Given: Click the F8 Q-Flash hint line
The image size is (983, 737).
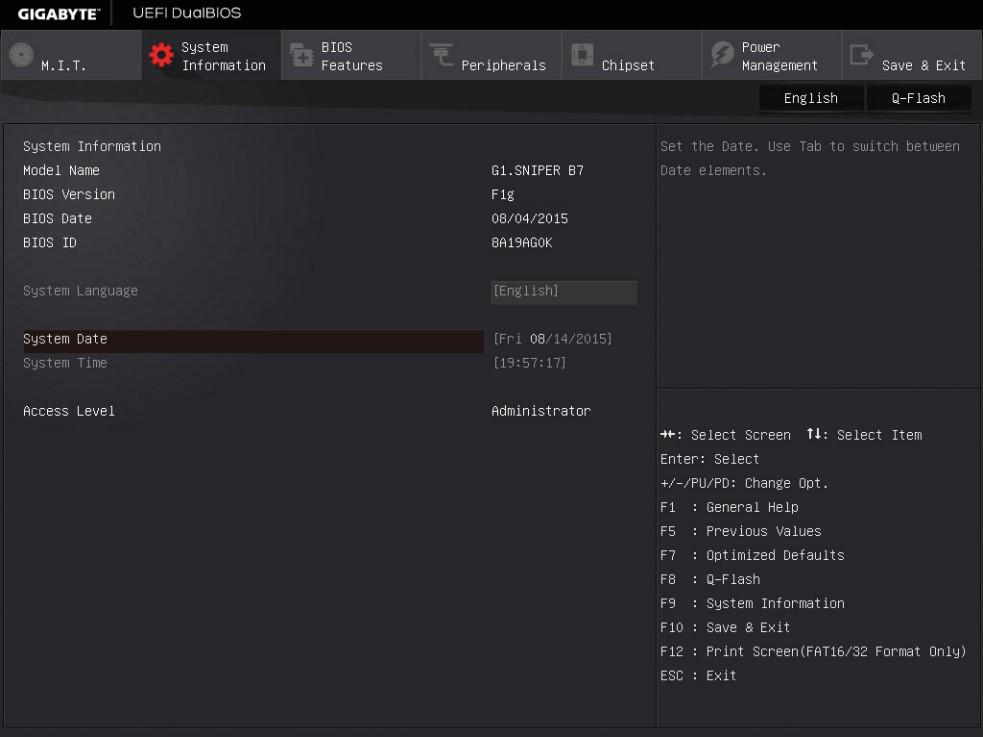Looking at the screenshot, I should [x=710, y=580].
